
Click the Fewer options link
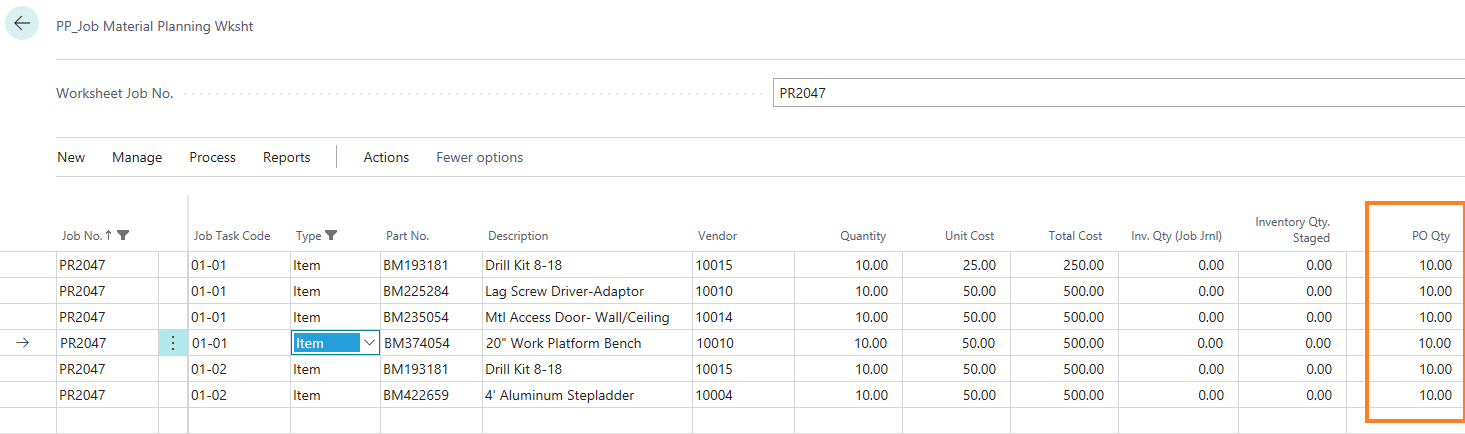point(479,157)
